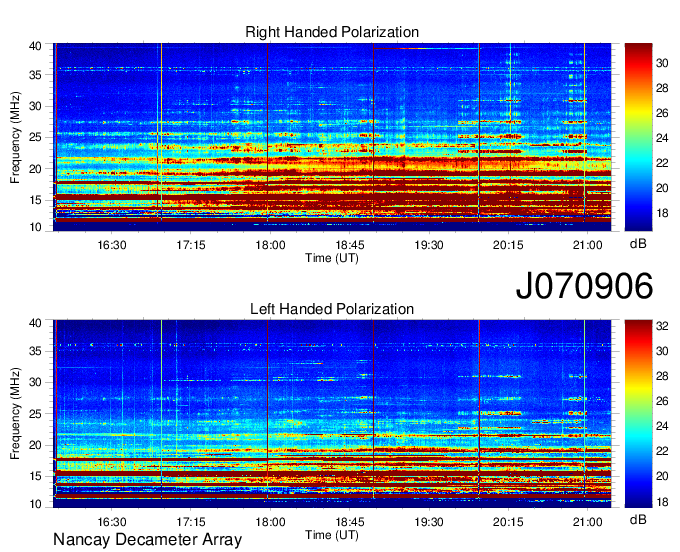The height and width of the screenshot is (552, 680).
Task: Click the "35" frequency tick of Left Handed plot
Action: point(35,351)
